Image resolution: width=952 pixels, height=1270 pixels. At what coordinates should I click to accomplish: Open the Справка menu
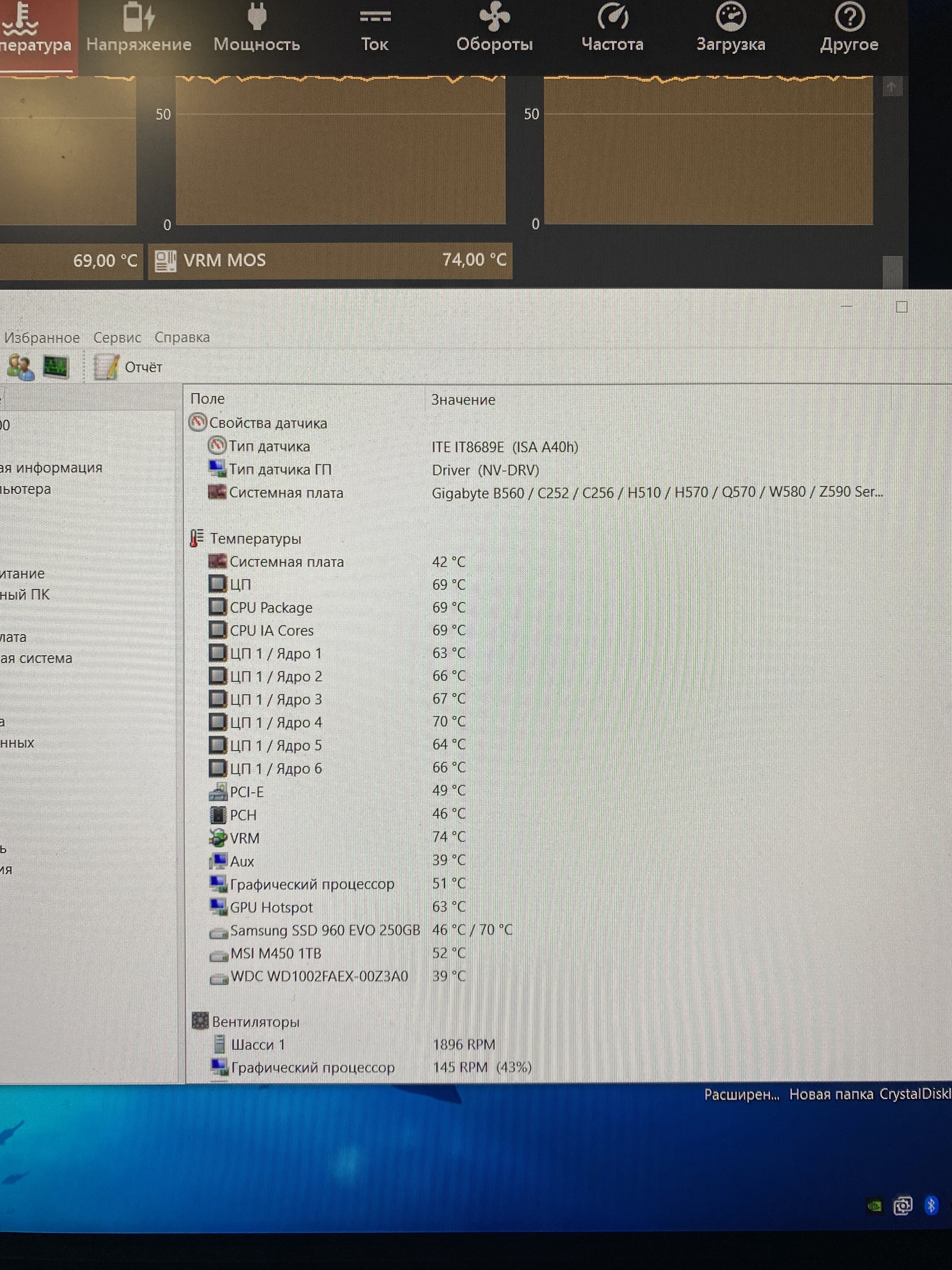click(x=182, y=337)
